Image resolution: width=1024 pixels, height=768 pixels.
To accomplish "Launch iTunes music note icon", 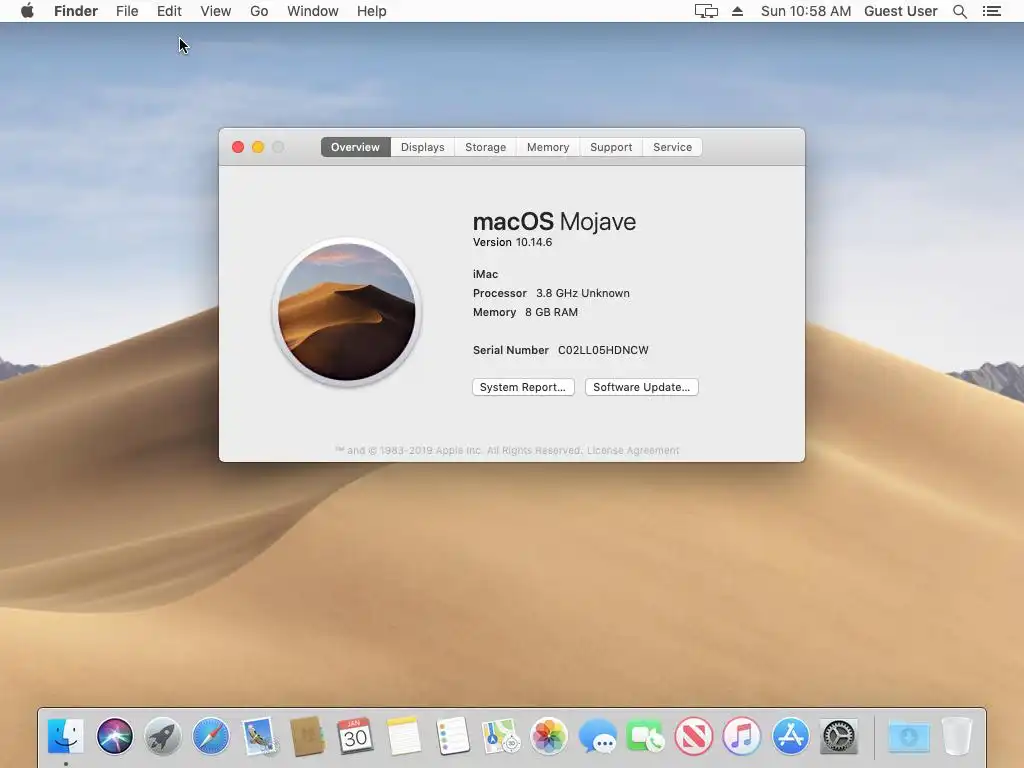I will [x=742, y=736].
